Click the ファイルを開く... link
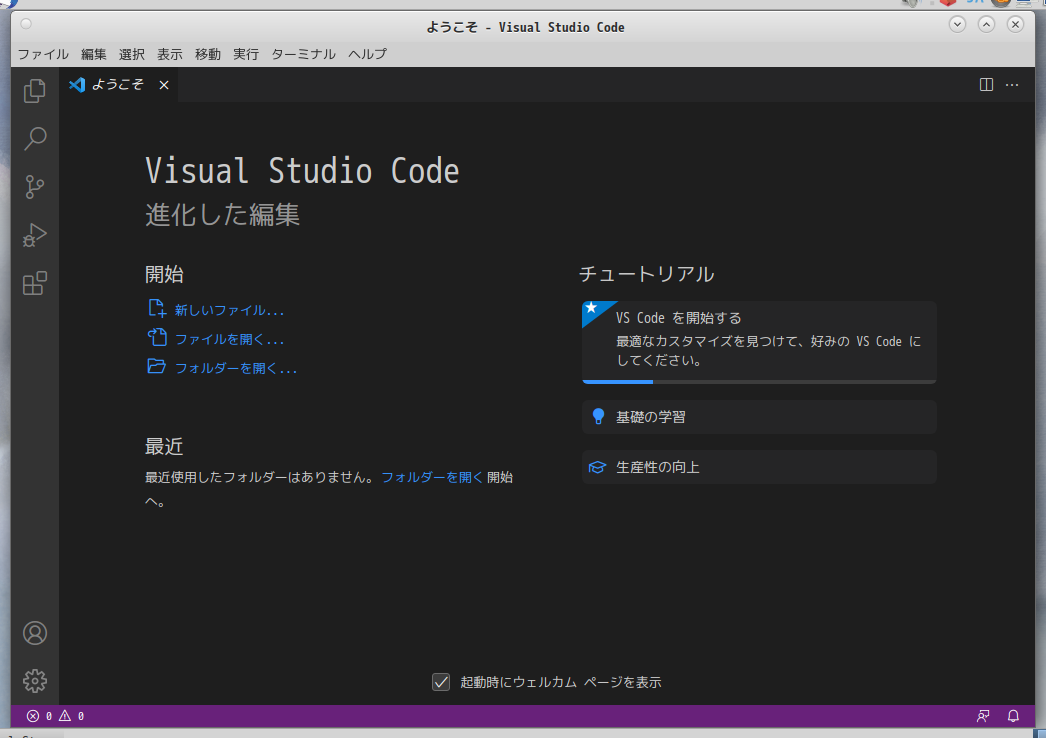Viewport: 1046px width, 738px height. [x=229, y=339]
